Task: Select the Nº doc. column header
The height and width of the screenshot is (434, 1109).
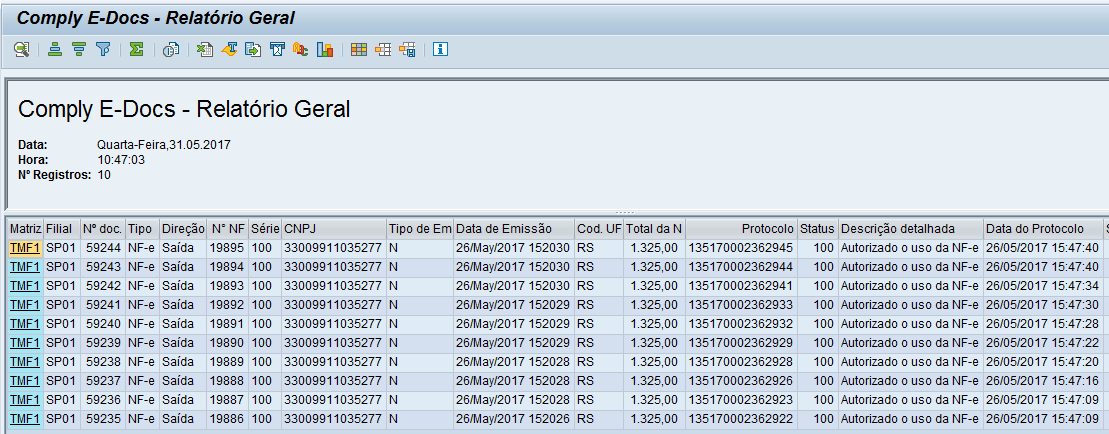Action: [103, 229]
